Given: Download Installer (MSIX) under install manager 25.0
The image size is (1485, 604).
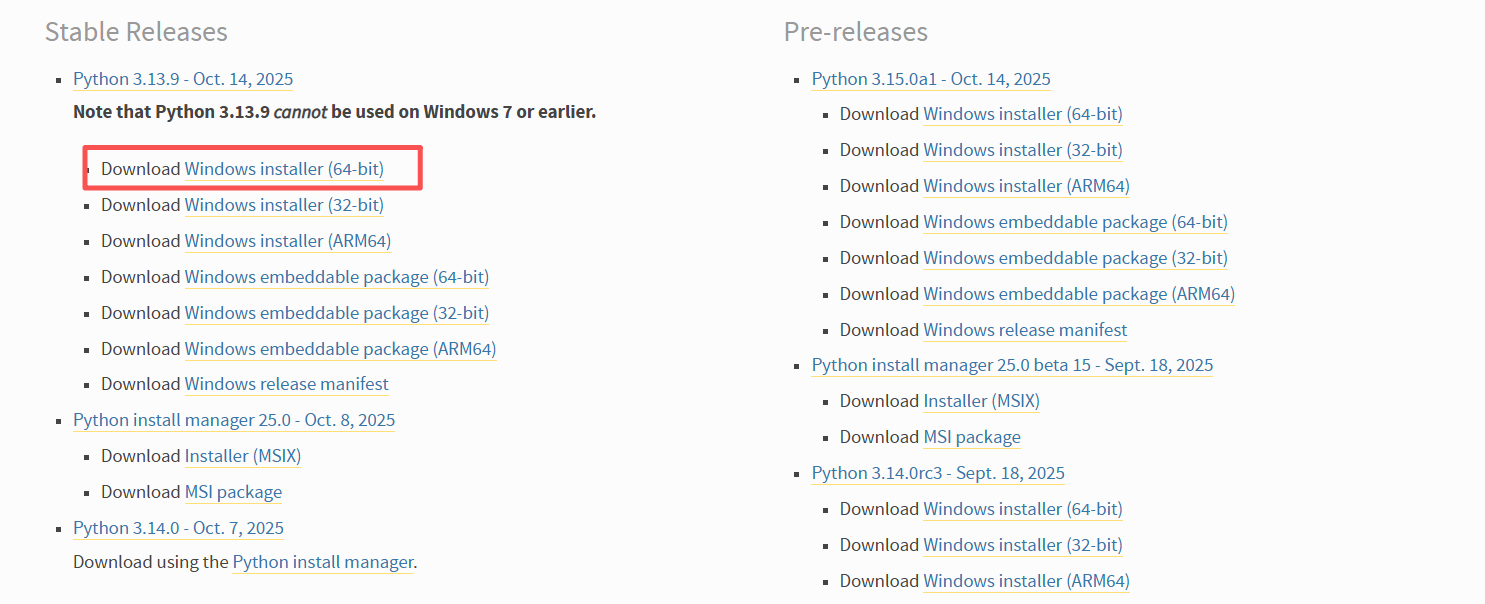Looking at the screenshot, I should [x=242, y=456].
